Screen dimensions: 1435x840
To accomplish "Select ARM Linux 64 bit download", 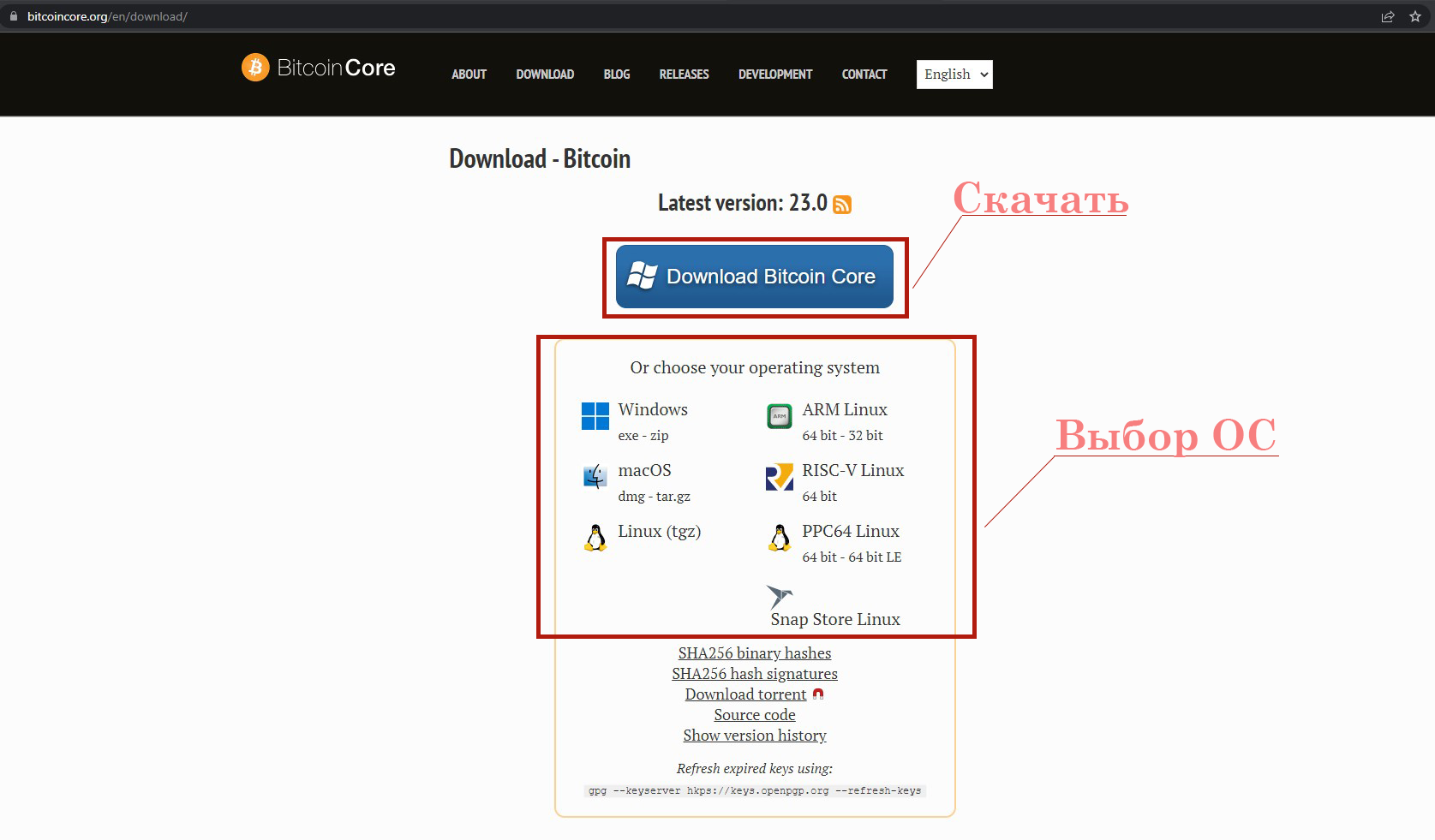I will point(820,436).
